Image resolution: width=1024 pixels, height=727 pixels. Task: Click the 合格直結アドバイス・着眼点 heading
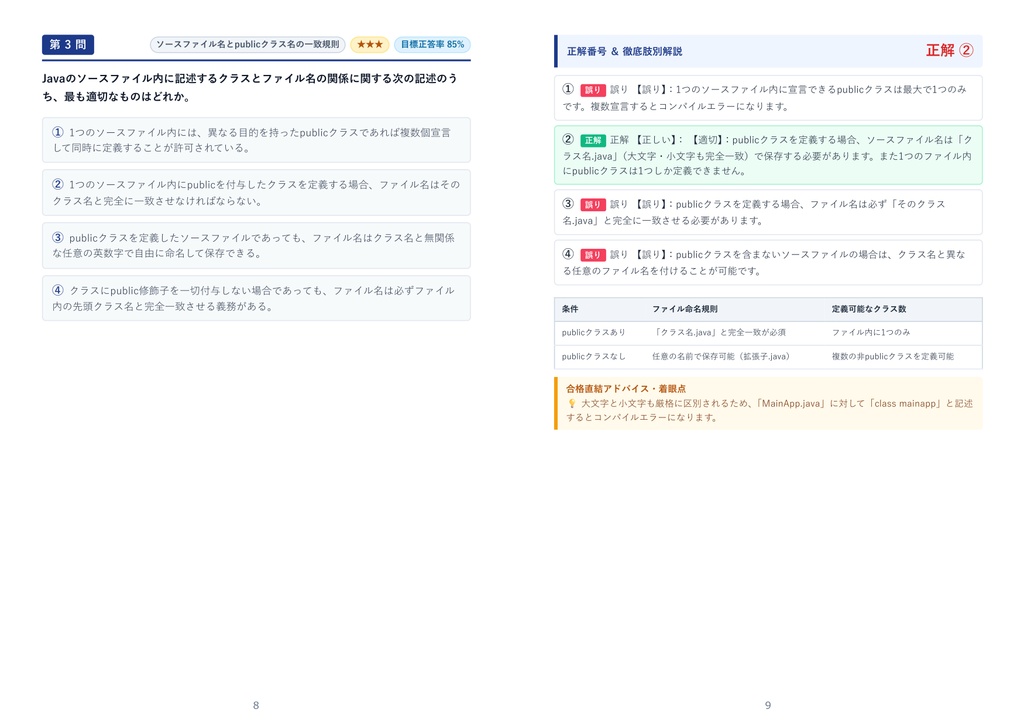click(x=626, y=389)
